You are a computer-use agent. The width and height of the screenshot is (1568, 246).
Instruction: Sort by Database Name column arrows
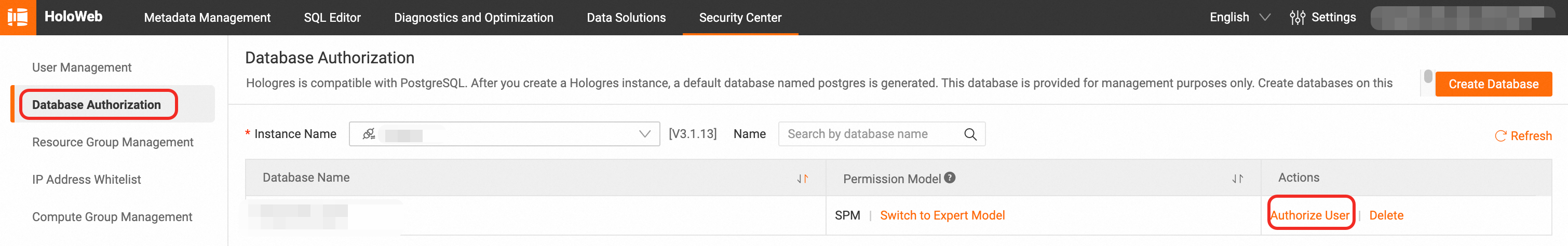pyautogui.click(x=802, y=179)
